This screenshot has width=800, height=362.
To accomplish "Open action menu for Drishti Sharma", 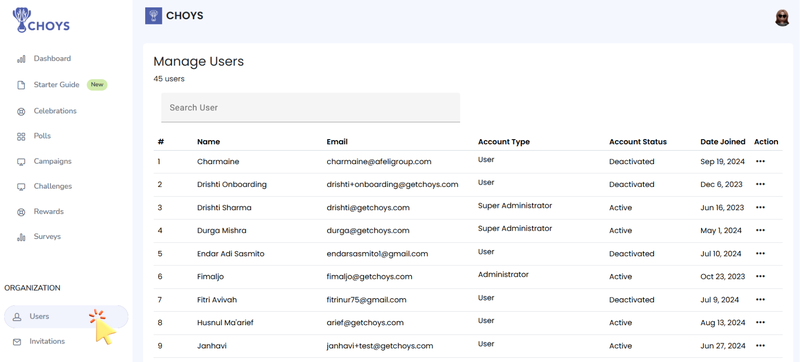I will (x=760, y=208).
